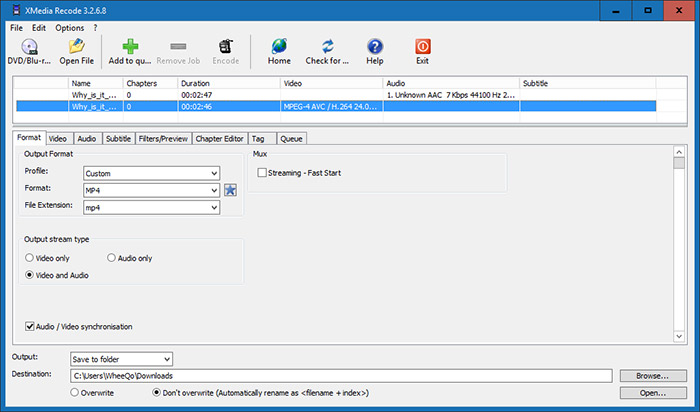The width and height of the screenshot is (700, 412).
Task: Open the Edit menu
Action: pyautogui.click(x=39, y=28)
